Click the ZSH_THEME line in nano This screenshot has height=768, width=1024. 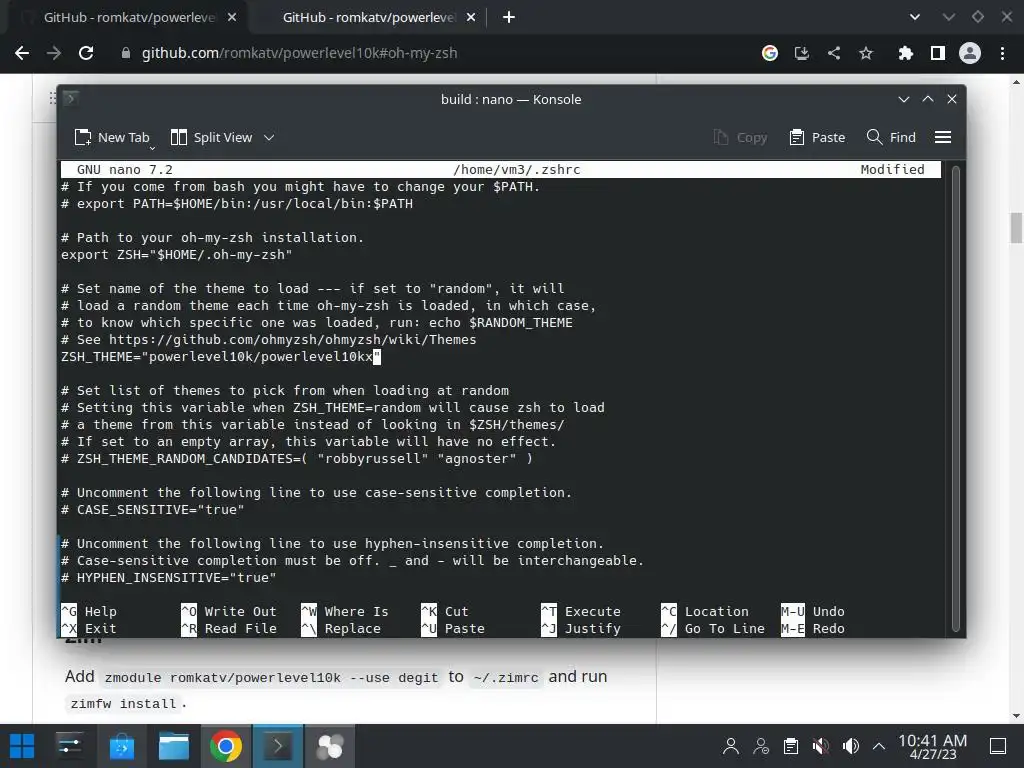tap(221, 357)
